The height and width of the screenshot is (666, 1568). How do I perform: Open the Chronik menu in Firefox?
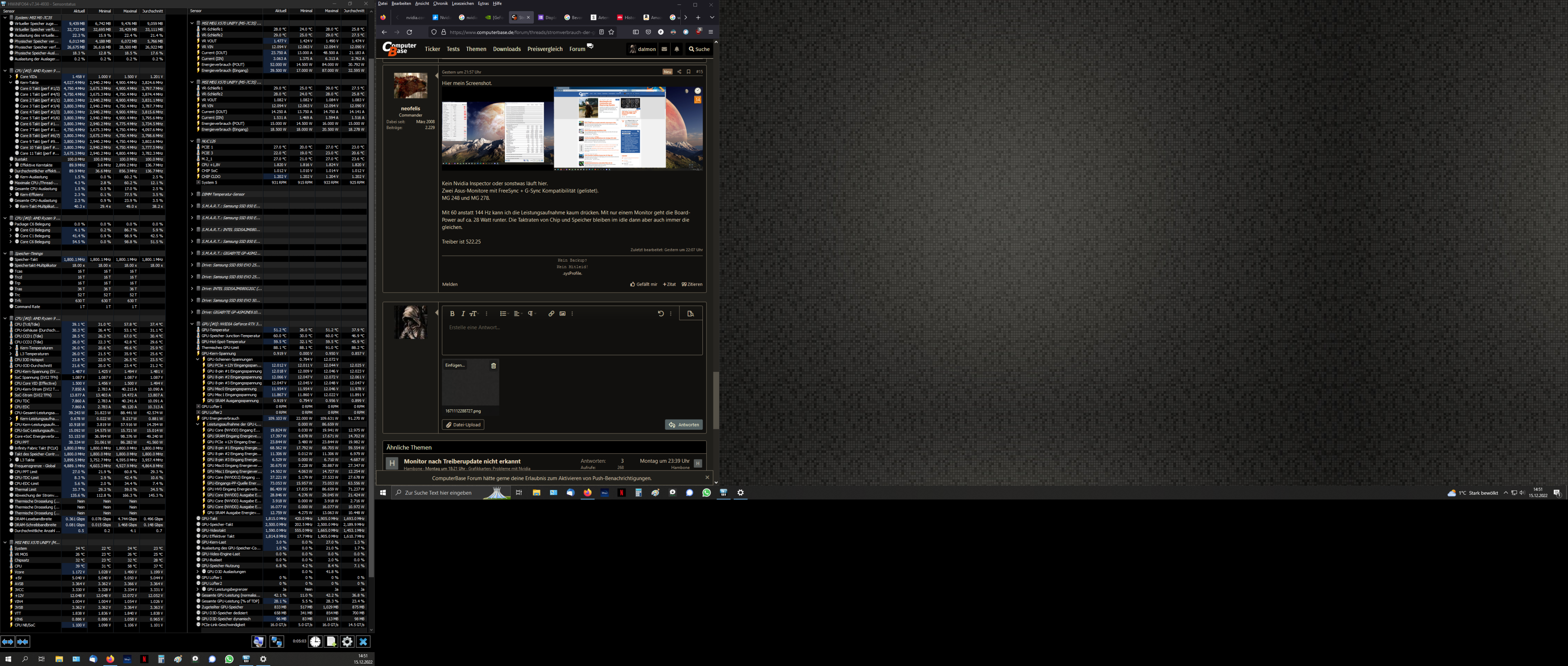pyautogui.click(x=440, y=4)
